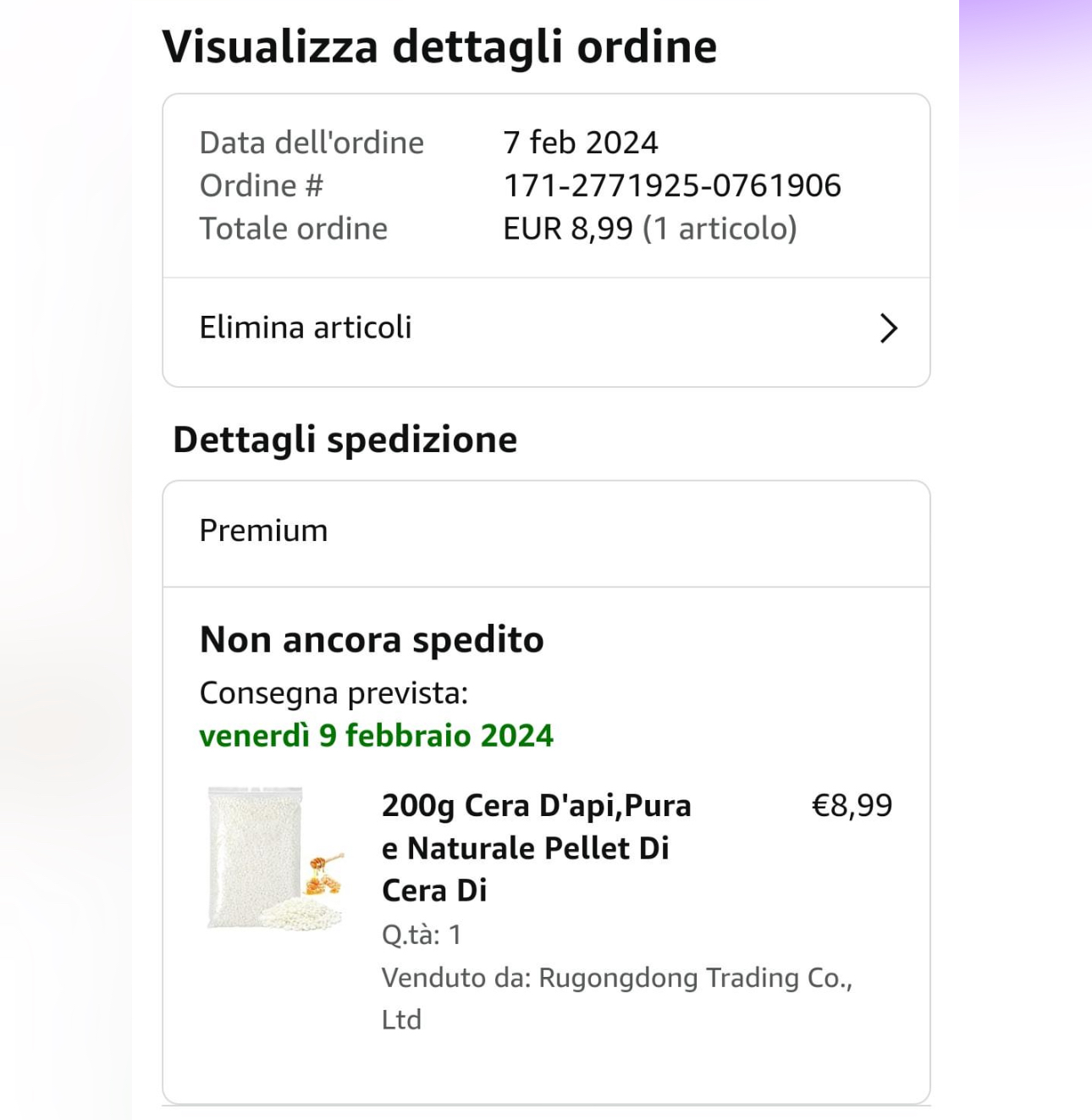Click the Non ancora spedito status heading
This screenshot has height=1120, width=1092.
pyautogui.click(x=372, y=640)
